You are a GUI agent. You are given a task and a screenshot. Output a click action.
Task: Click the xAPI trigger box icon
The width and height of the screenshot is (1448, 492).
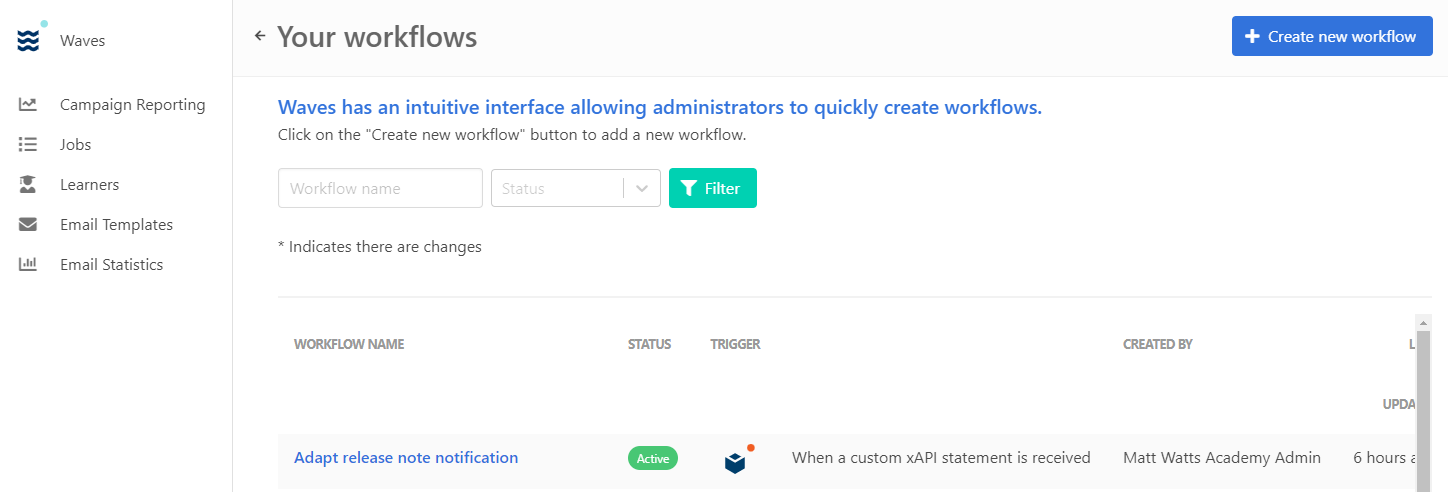pyautogui.click(x=736, y=461)
